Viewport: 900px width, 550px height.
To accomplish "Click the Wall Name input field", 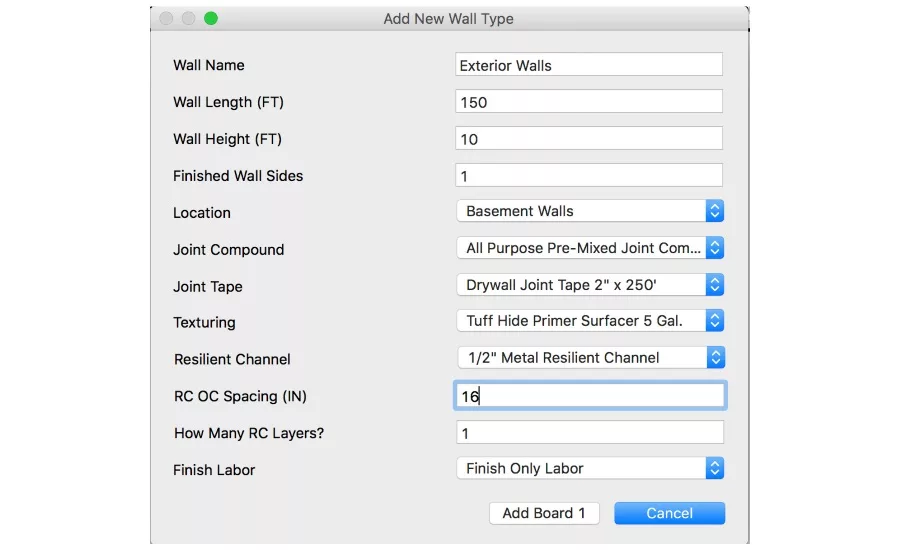I will pyautogui.click(x=588, y=65).
